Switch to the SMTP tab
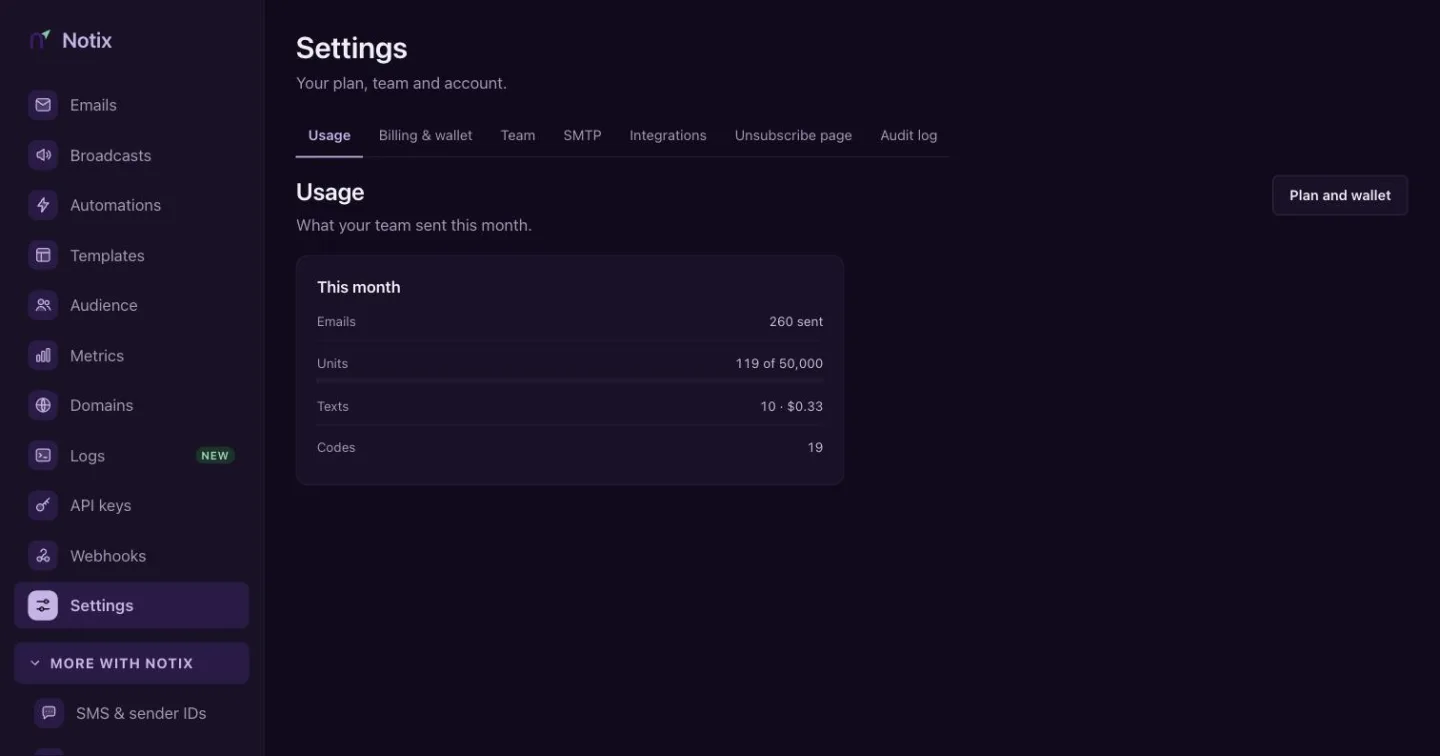 pos(582,135)
